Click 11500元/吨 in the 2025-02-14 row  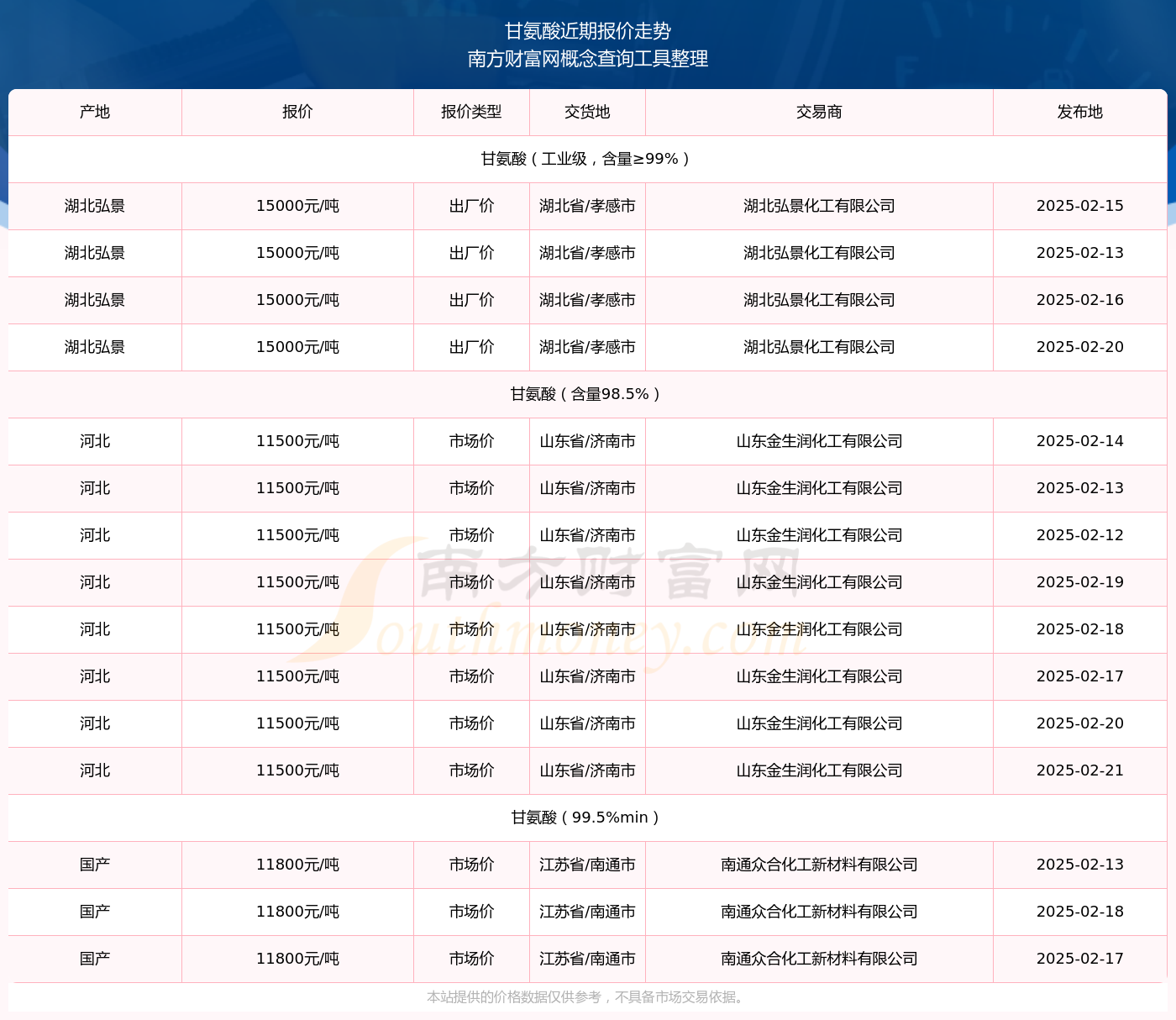(297, 441)
